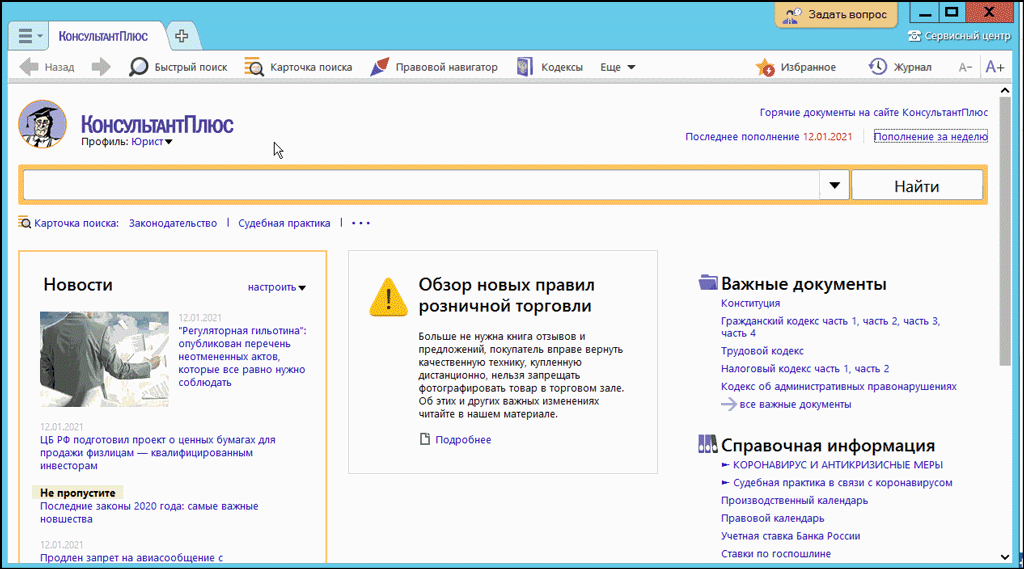
Task: Open Регуляторная гильотина news article
Action: coord(242,357)
